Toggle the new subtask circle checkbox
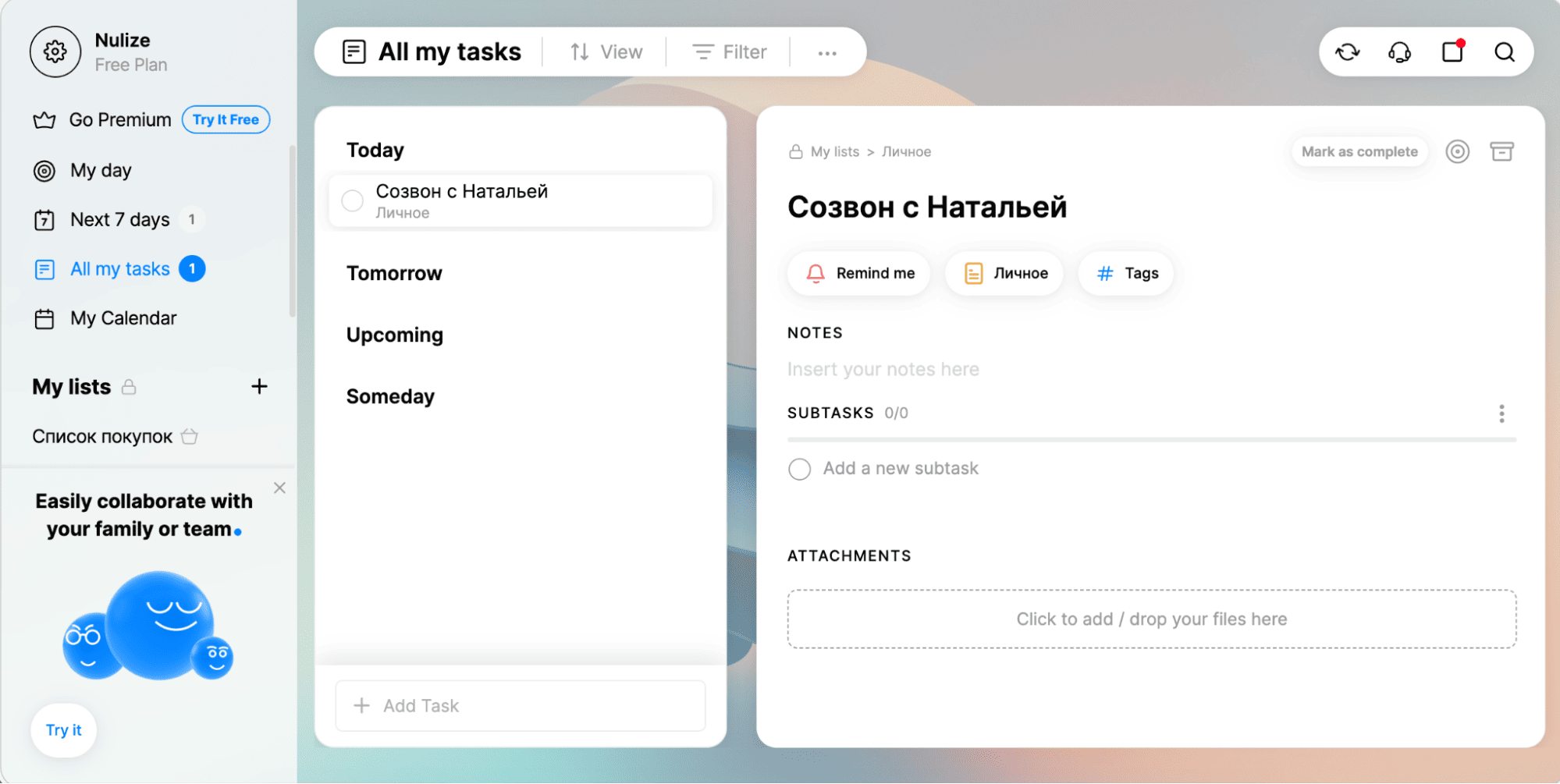This screenshot has height=784, width=1560. pyautogui.click(x=799, y=469)
